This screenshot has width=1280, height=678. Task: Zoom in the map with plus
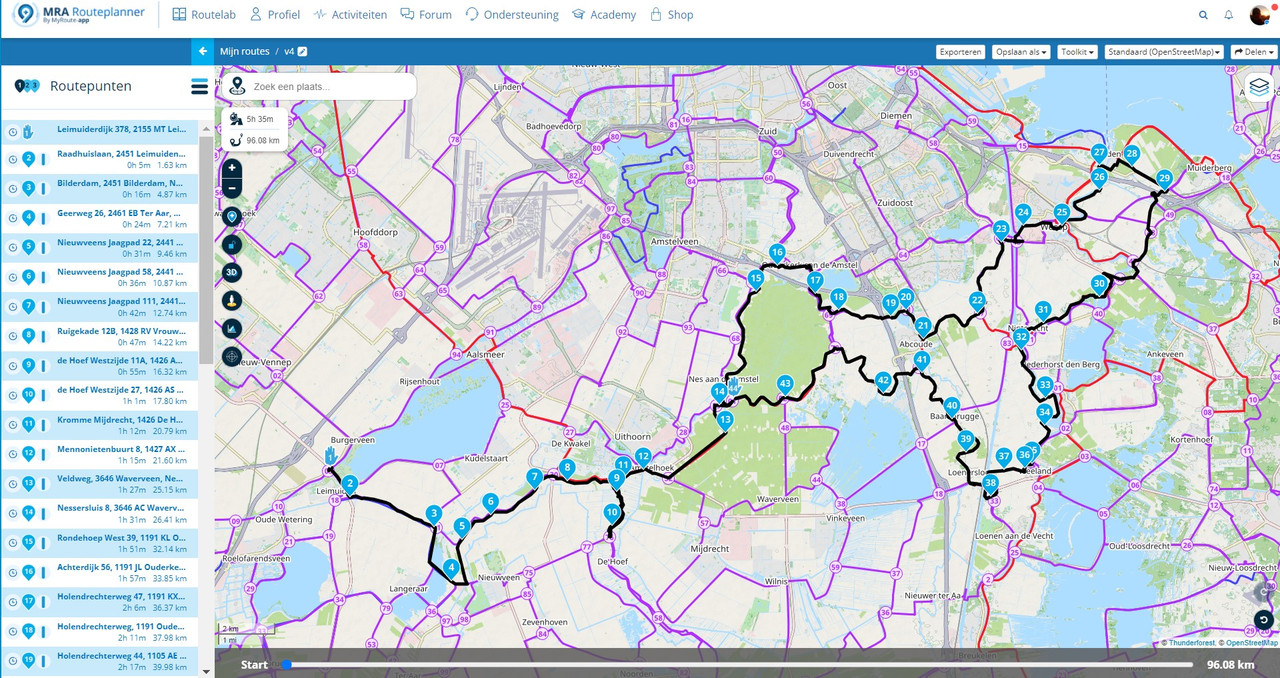(232, 168)
